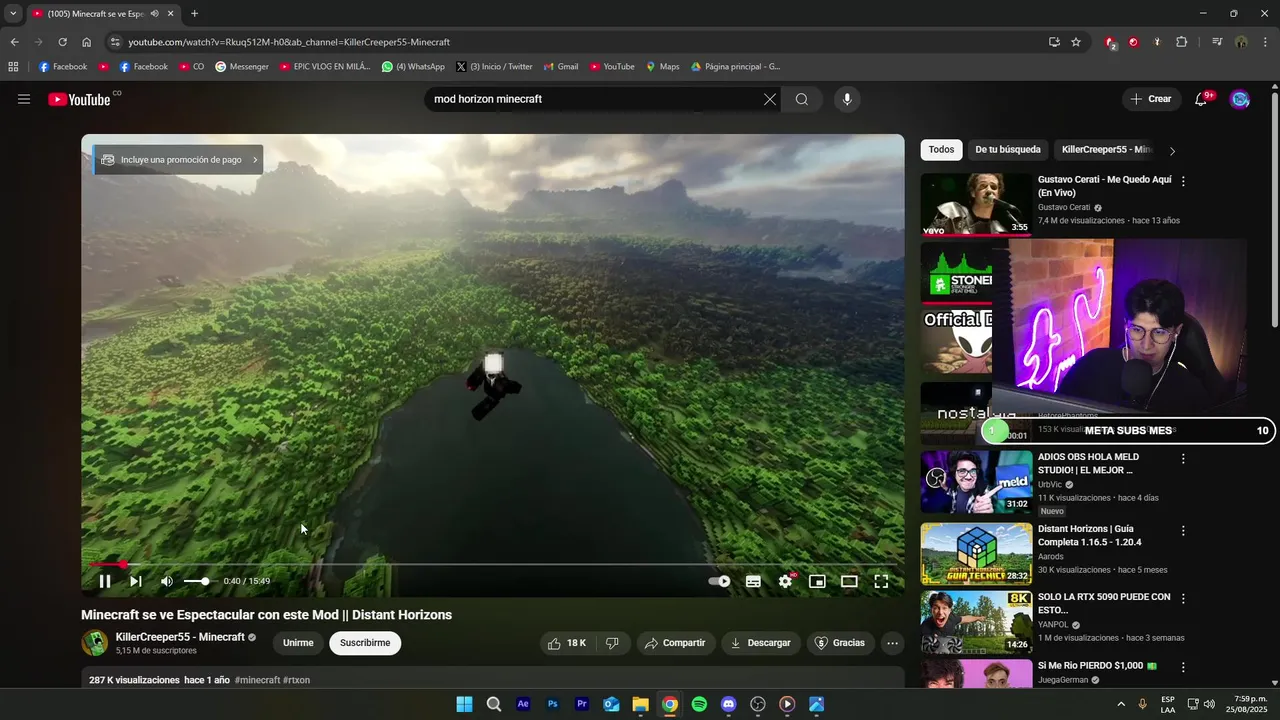Mute the video player volume icon
Viewport: 1280px width, 720px height.
click(x=167, y=581)
